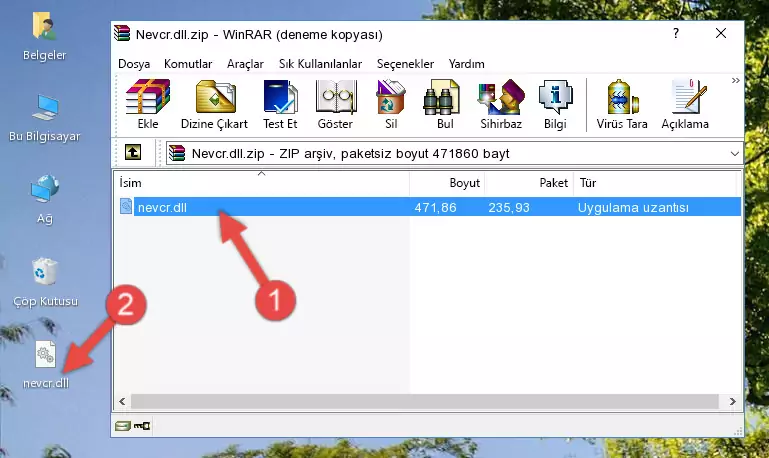The height and width of the screenshot is (458, 769).
Task: Click the Dizine Çıkart extract icon
Action: click(x=214, y=104)
